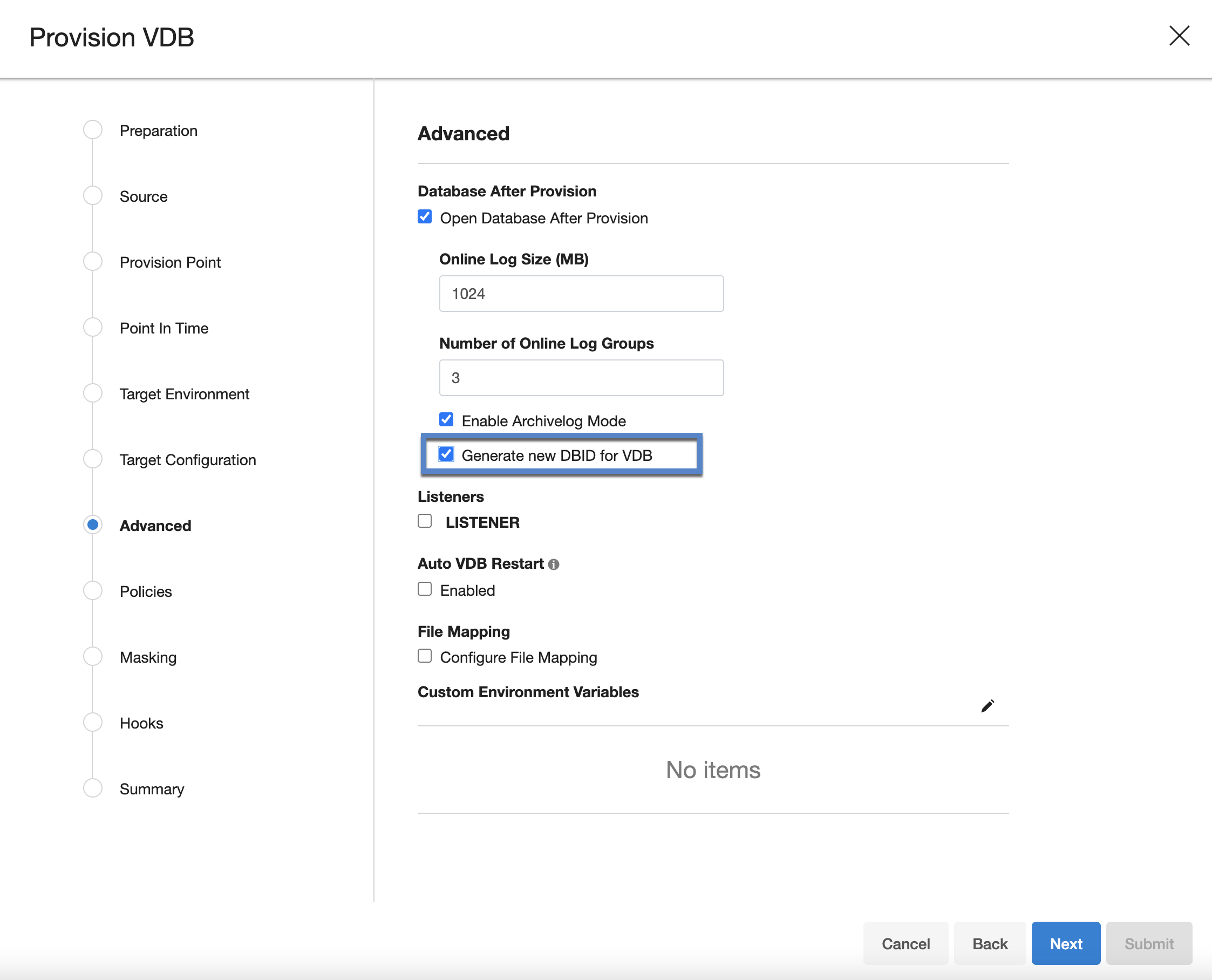Click the Next button

point(1065,943)
